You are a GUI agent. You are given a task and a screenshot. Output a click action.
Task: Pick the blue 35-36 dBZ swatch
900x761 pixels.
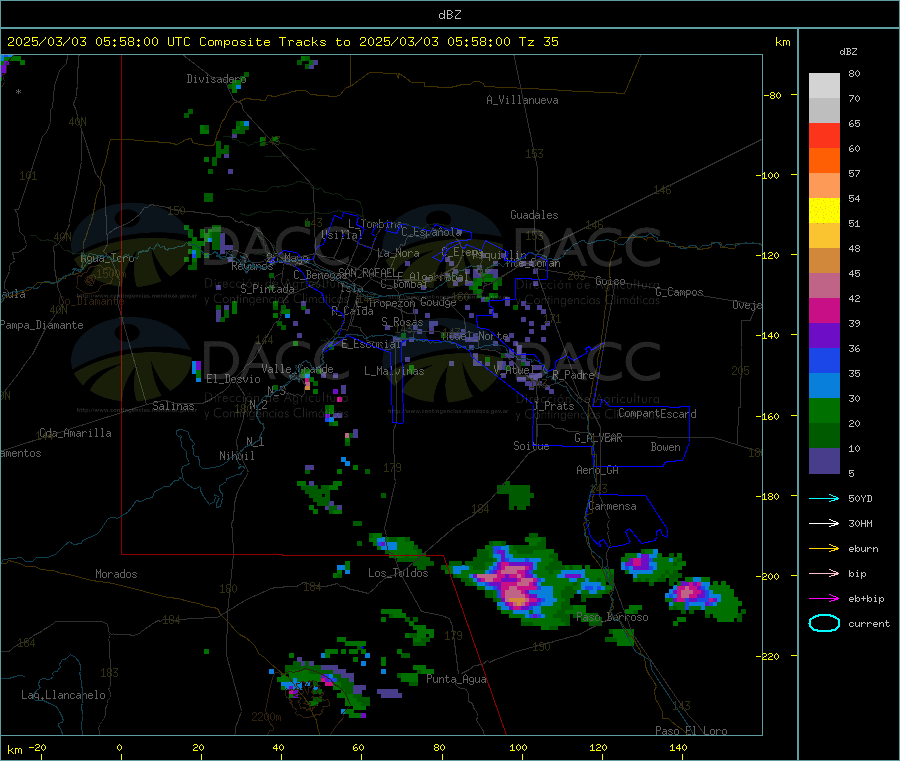point(824,360)
